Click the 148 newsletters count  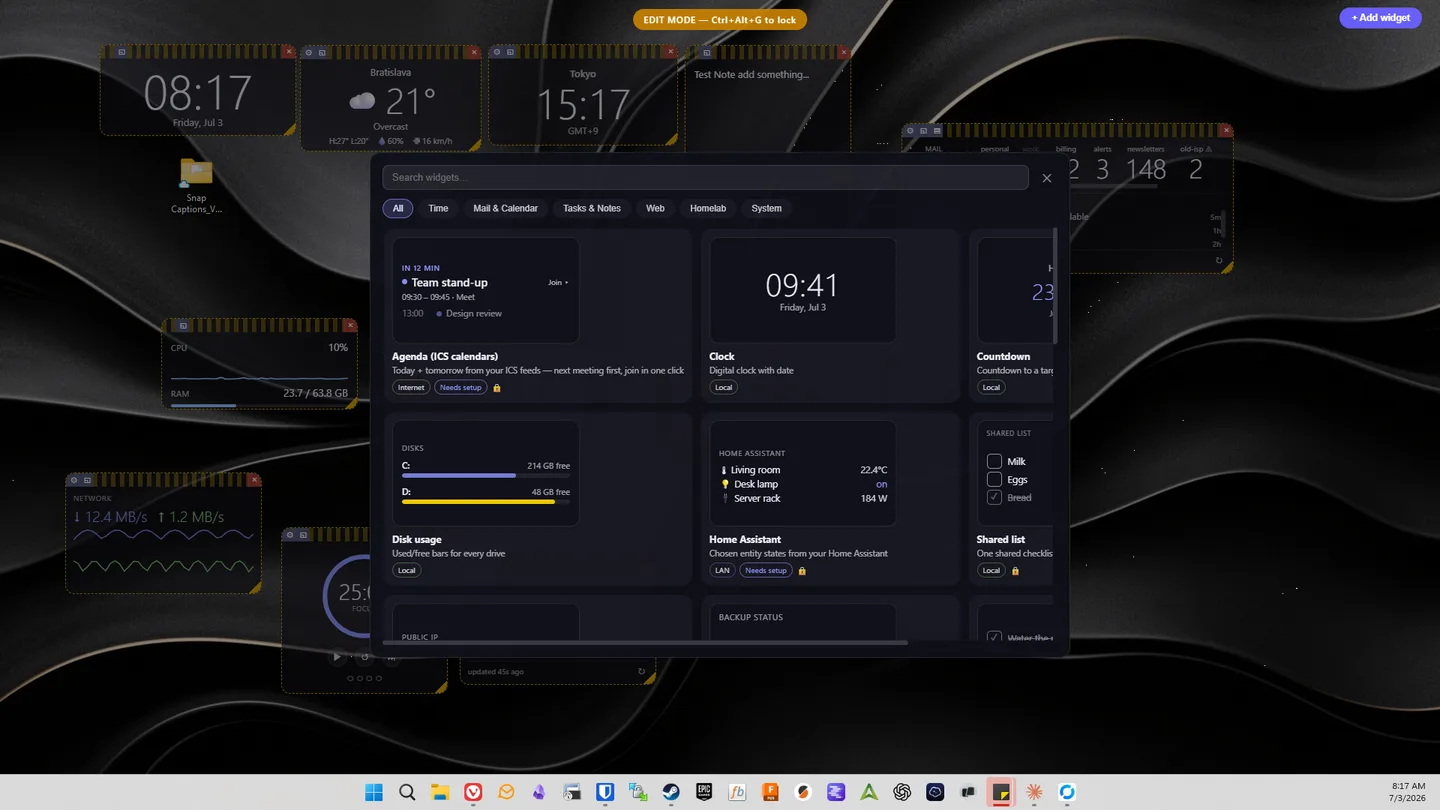(1146, 170)
